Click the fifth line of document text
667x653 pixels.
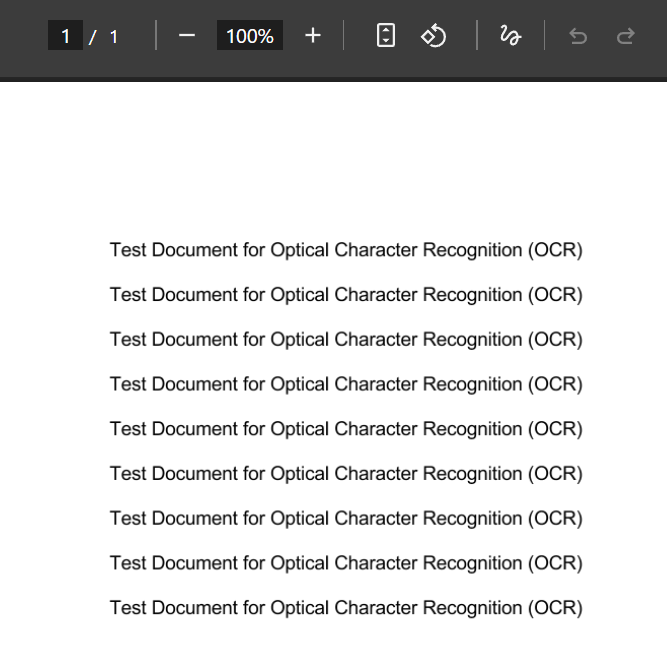345,429
